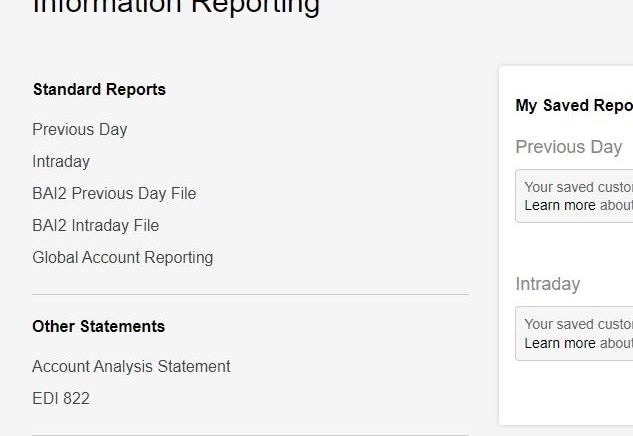
Task: Open the Previous Day standard report
Action: click(x=80, y=130)
